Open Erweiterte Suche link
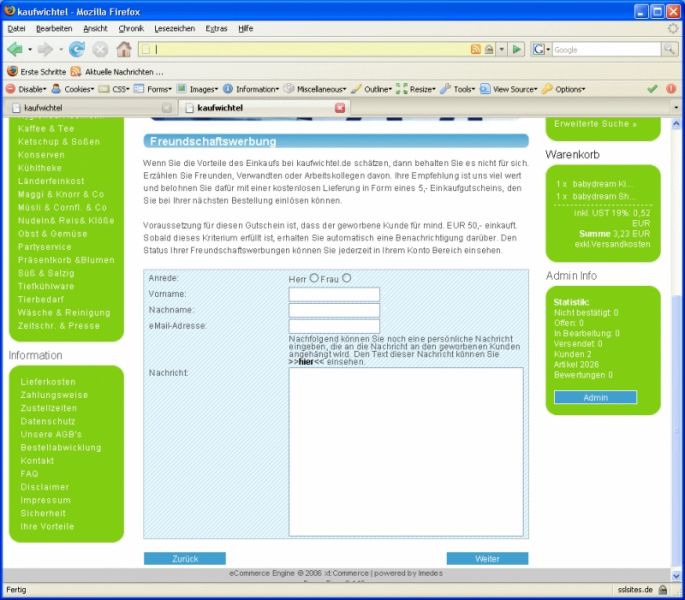Image resolution: width=685 pixels, height=600 pixels. [x=595, y=124]
